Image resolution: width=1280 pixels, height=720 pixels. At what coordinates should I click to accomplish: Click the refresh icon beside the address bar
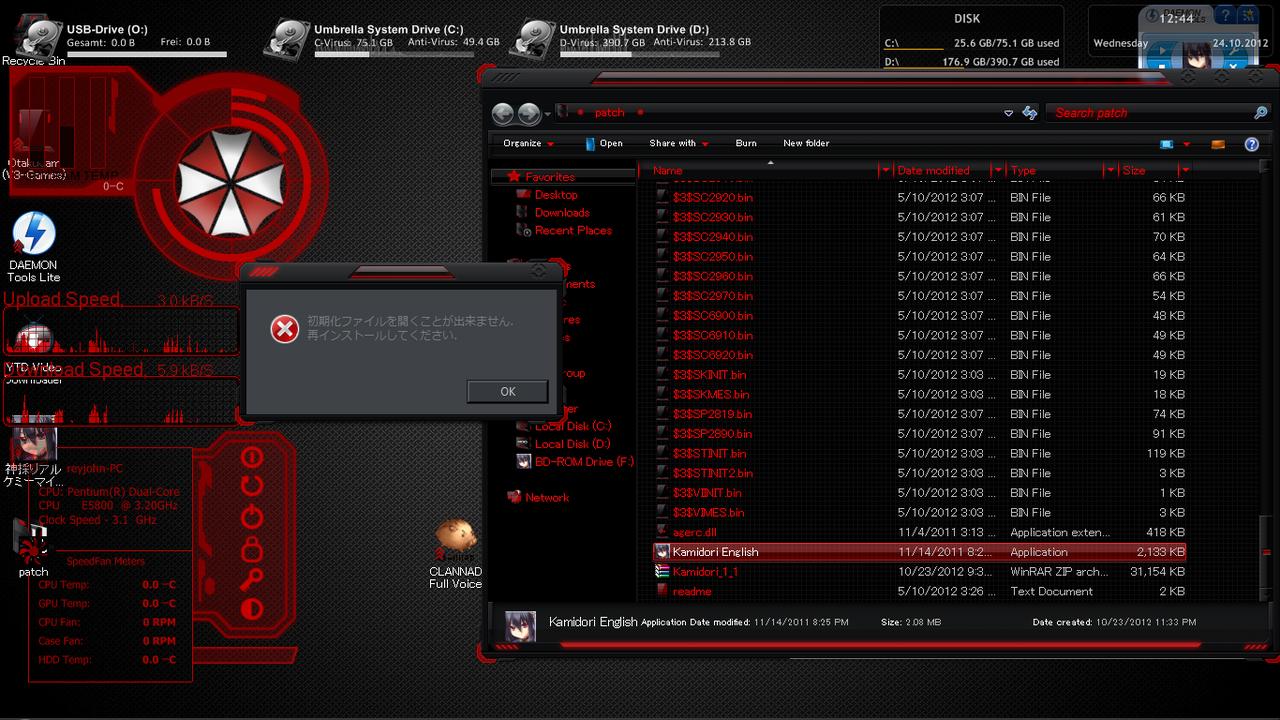coord(1029,113)
